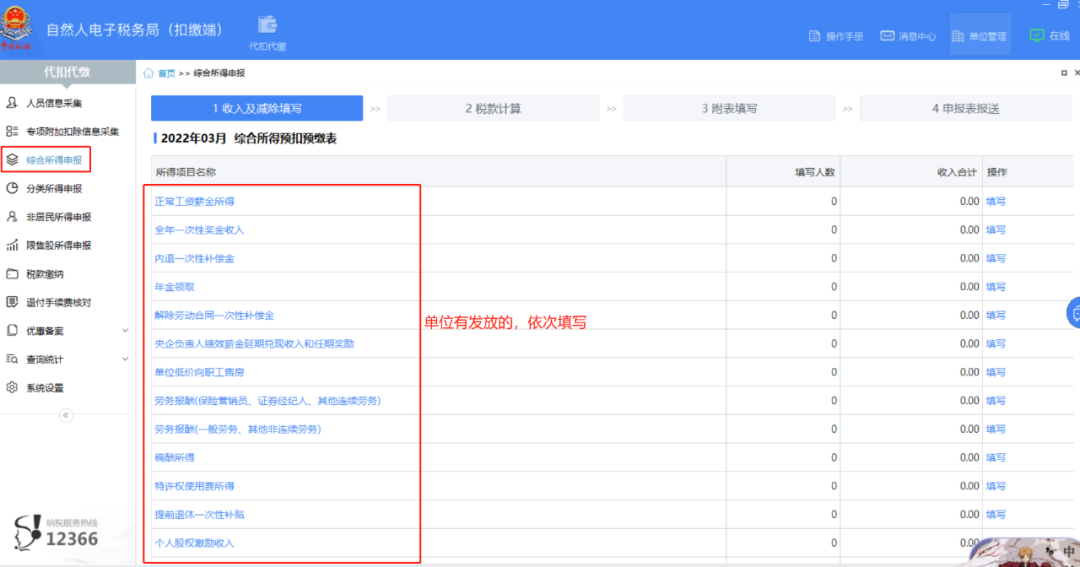Image resolution: width=1080 pixels, height=567 pixels.
Task: Open 央企负责人绩效薪金延期兑现收入 link
Action: click(254, 344)
